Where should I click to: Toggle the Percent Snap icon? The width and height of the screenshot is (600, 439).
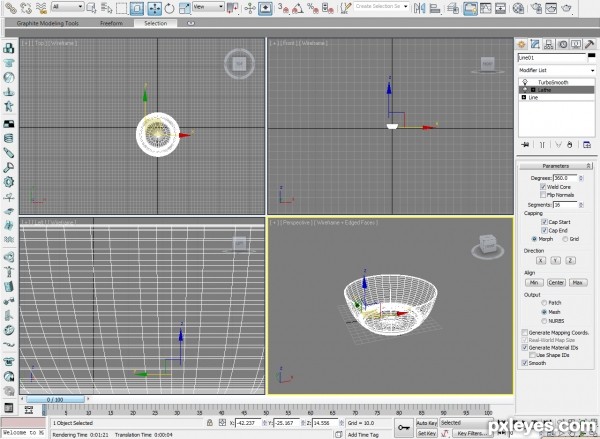coord(313,8)
